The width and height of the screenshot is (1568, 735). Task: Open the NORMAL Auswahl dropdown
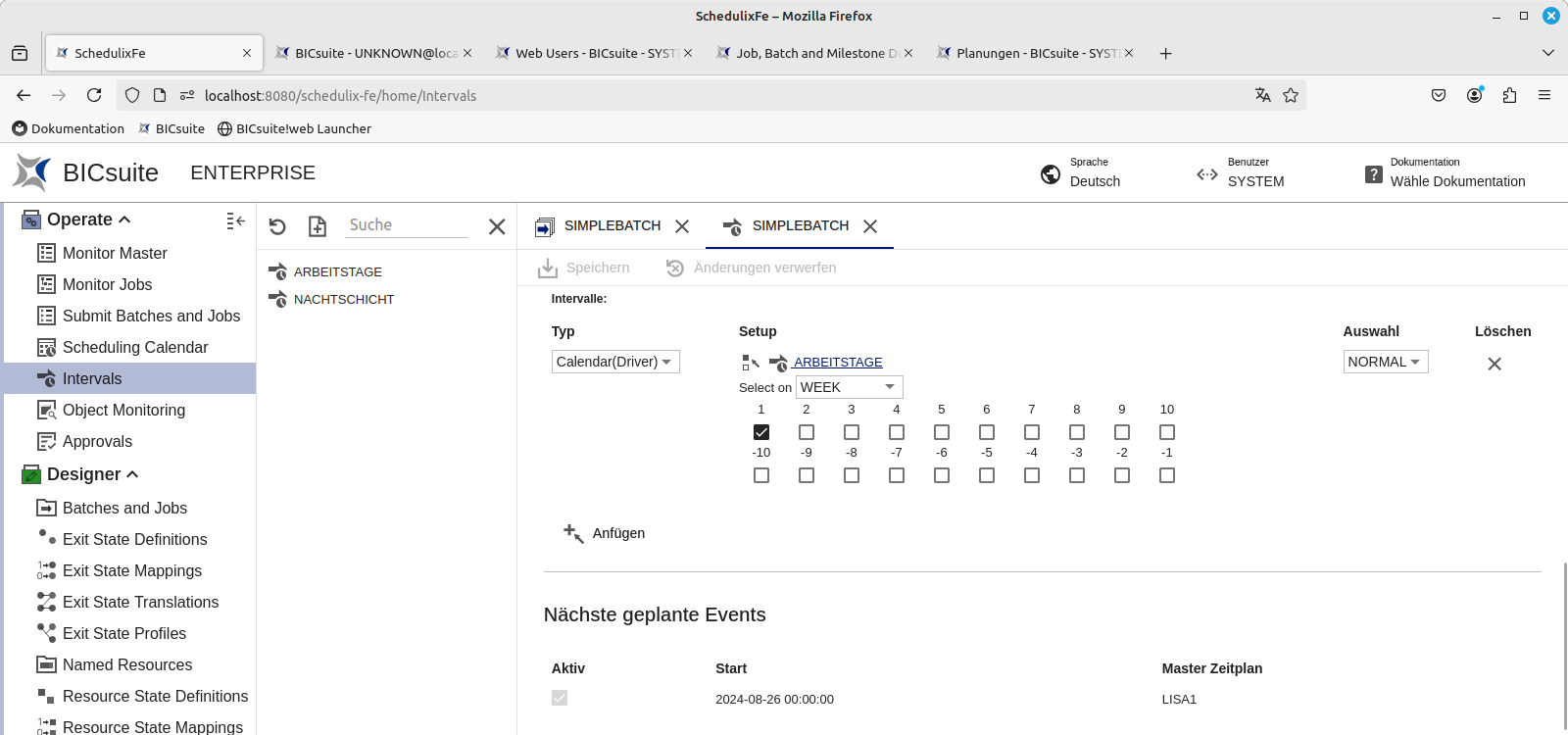pyautogui.click(x=1385, y=362)
